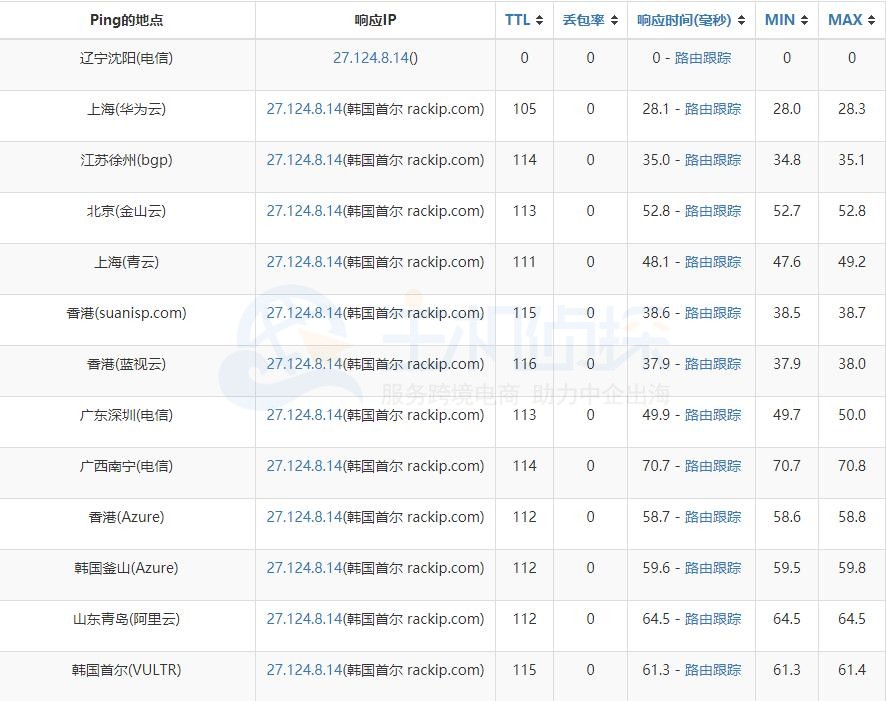Click the IP link in 上海(青云) row
The height and width of the screenshot is (701, 886).
pos(304,262)
